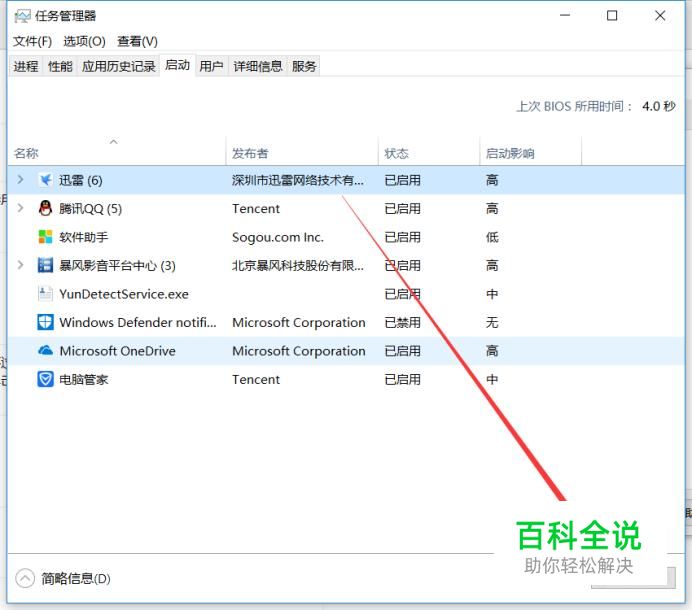Select the 腾讯QQ (5) row name
692x610 pixels.
pos(90,208)
